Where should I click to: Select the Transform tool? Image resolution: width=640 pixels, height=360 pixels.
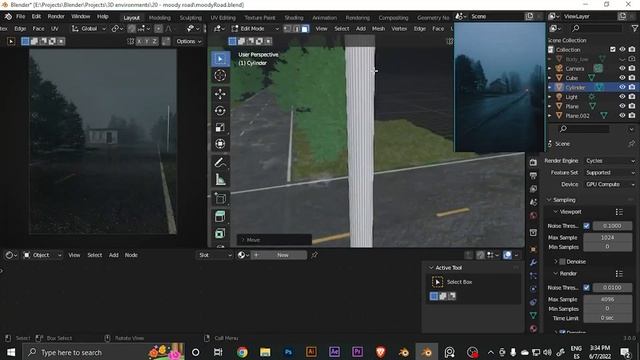coord(220,144)
